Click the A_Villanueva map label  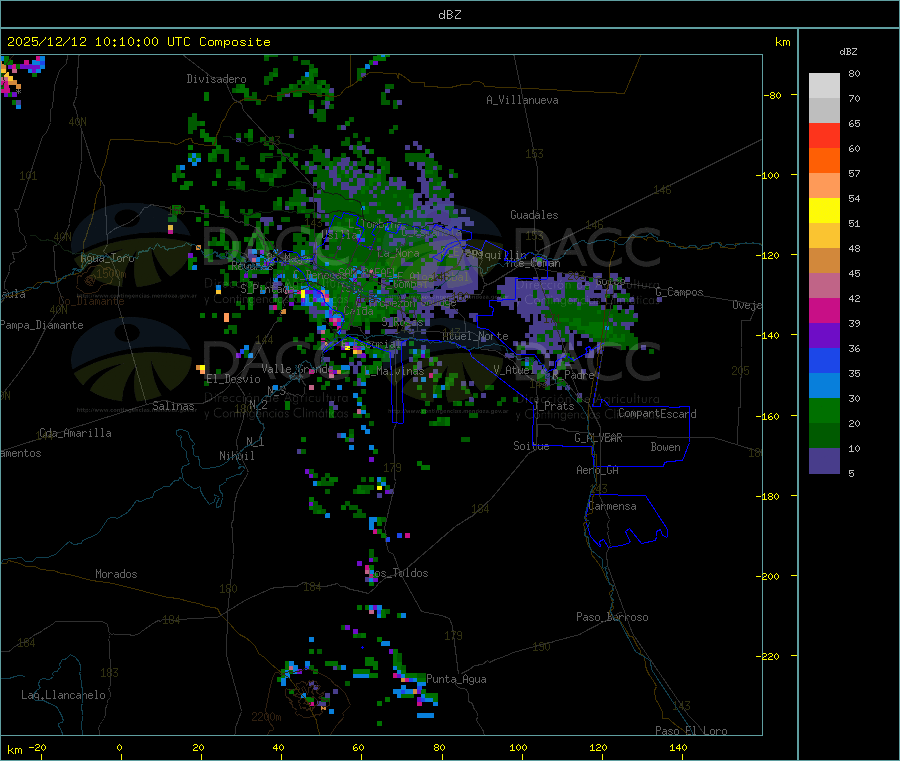pyautogui.click(x=522, y=100)
